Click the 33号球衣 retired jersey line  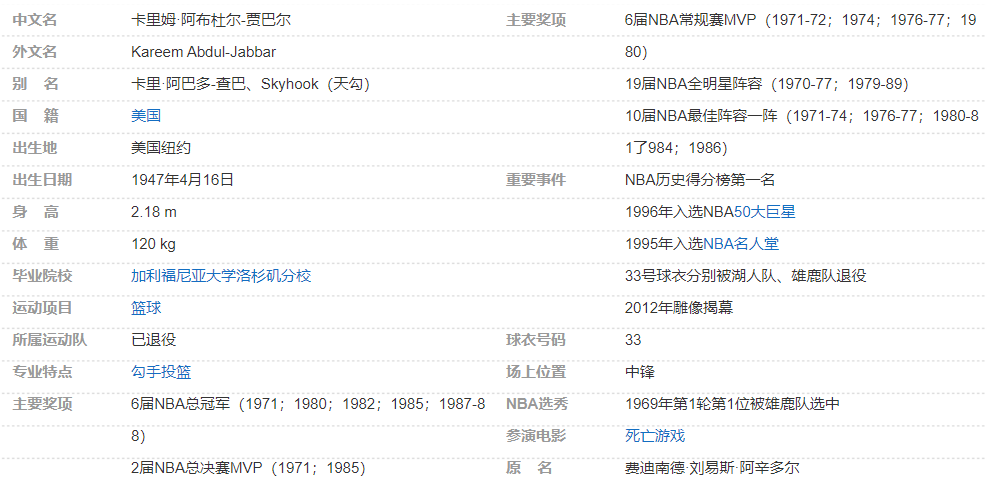[746, 276]
